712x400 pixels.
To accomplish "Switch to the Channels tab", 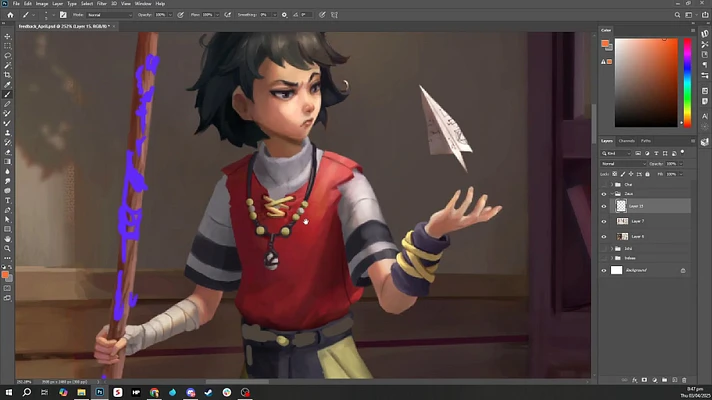I will tap(627, 141).
